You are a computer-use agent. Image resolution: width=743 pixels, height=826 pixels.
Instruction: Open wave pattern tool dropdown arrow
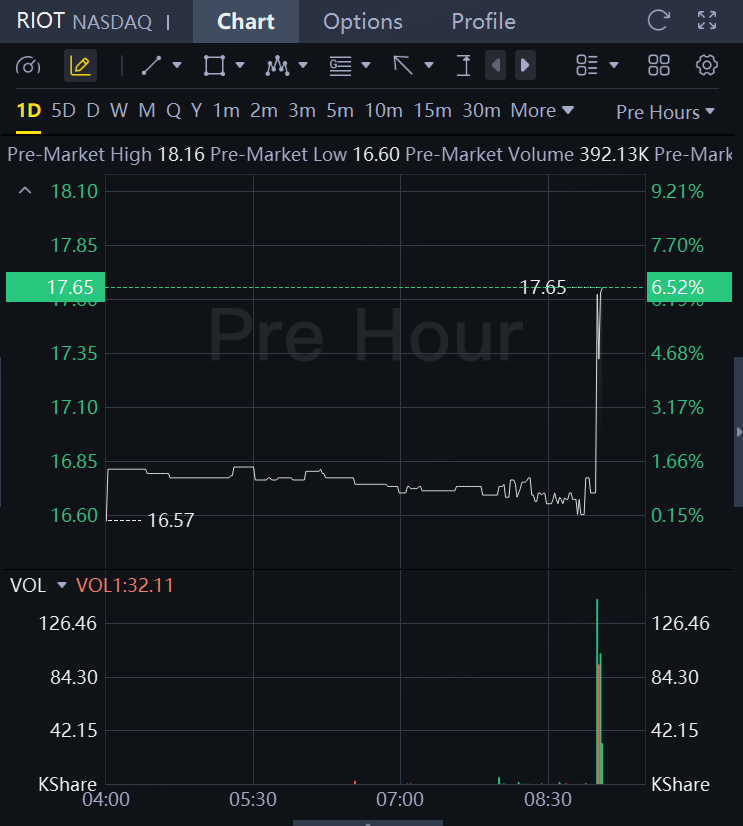coord(303,65)
